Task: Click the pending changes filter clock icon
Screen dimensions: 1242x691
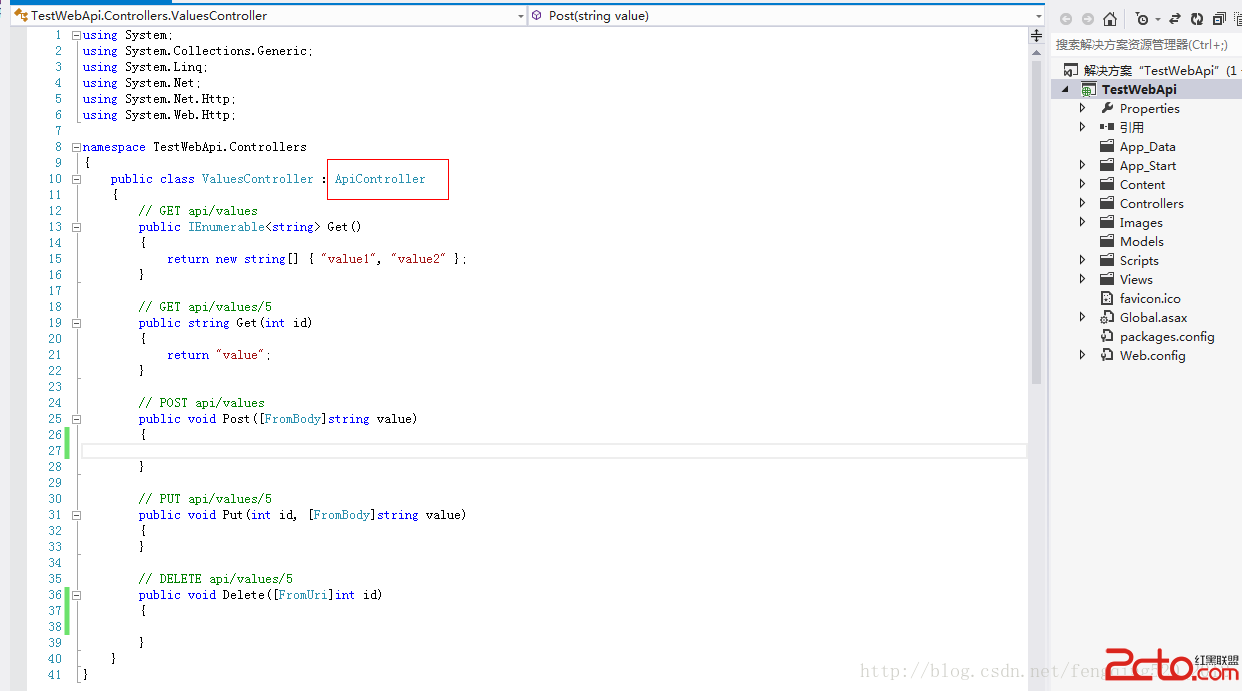Action: pyautogui.click(x=1142, y=19)
